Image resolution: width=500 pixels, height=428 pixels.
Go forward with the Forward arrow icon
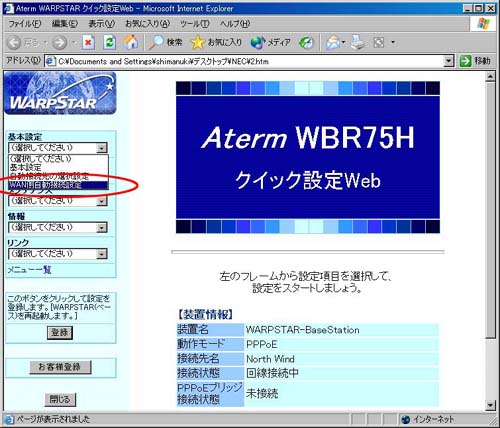click(60, 42)
